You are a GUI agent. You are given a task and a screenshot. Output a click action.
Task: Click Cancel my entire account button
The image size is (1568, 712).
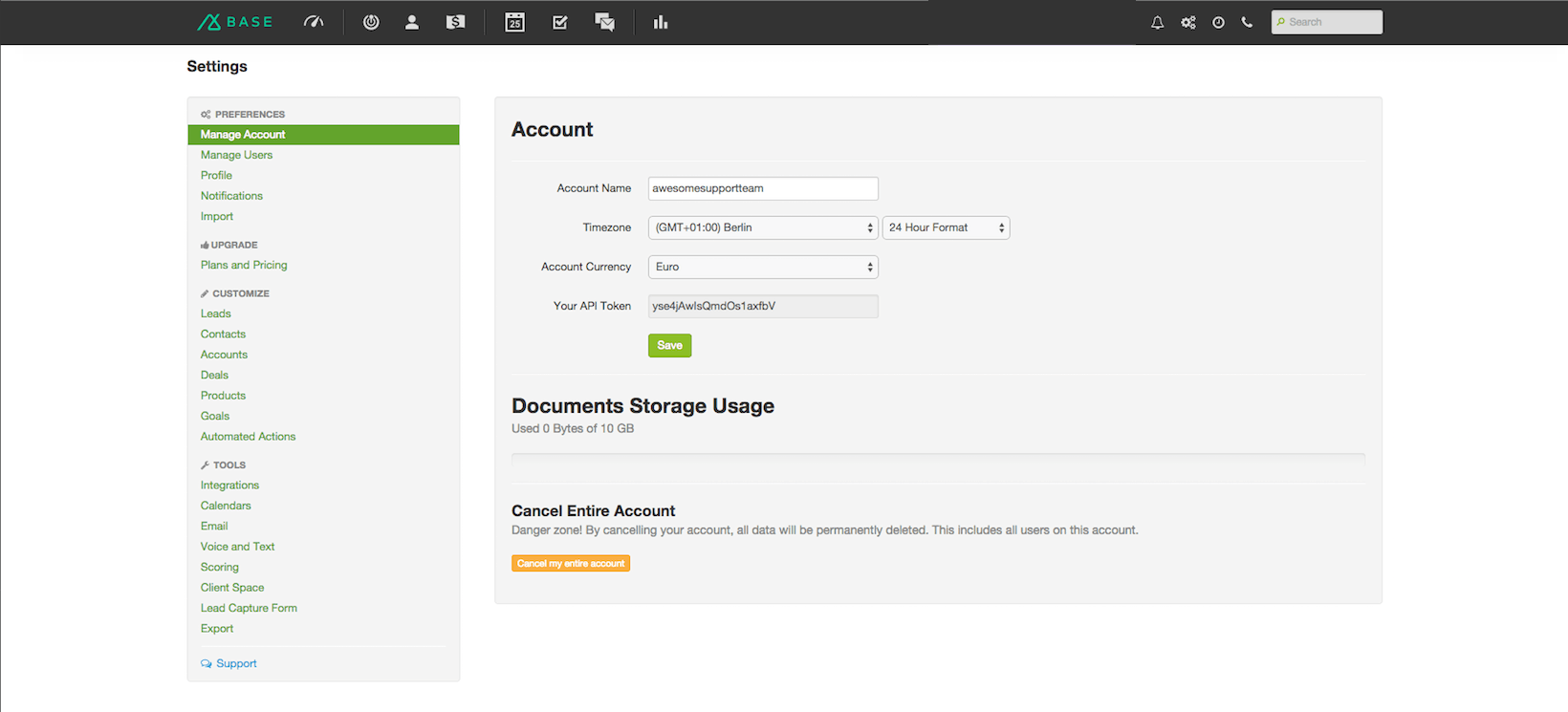pyautogui.click(x=571, y=563)
